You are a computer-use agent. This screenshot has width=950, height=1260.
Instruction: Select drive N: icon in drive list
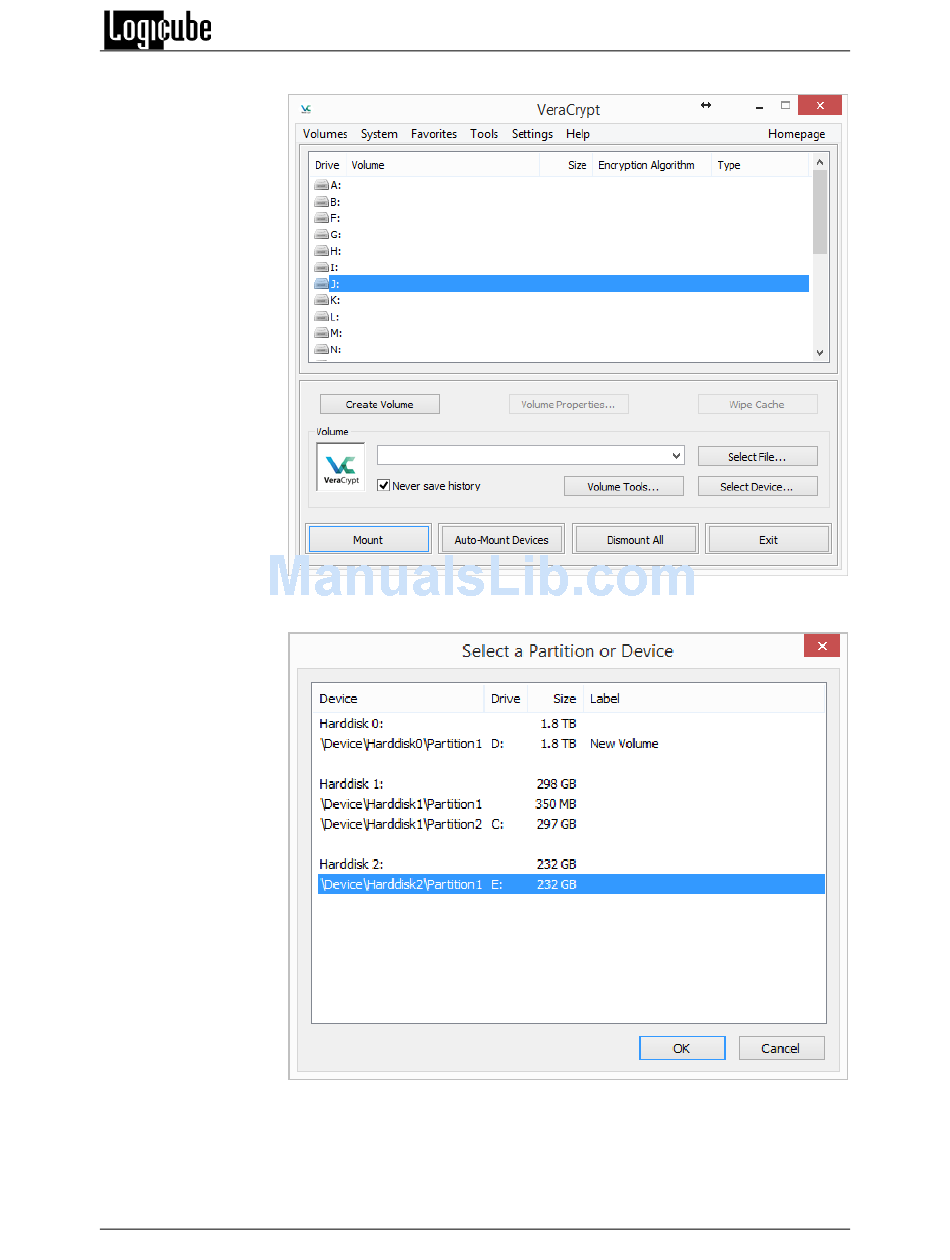click(x=322, y=350)
